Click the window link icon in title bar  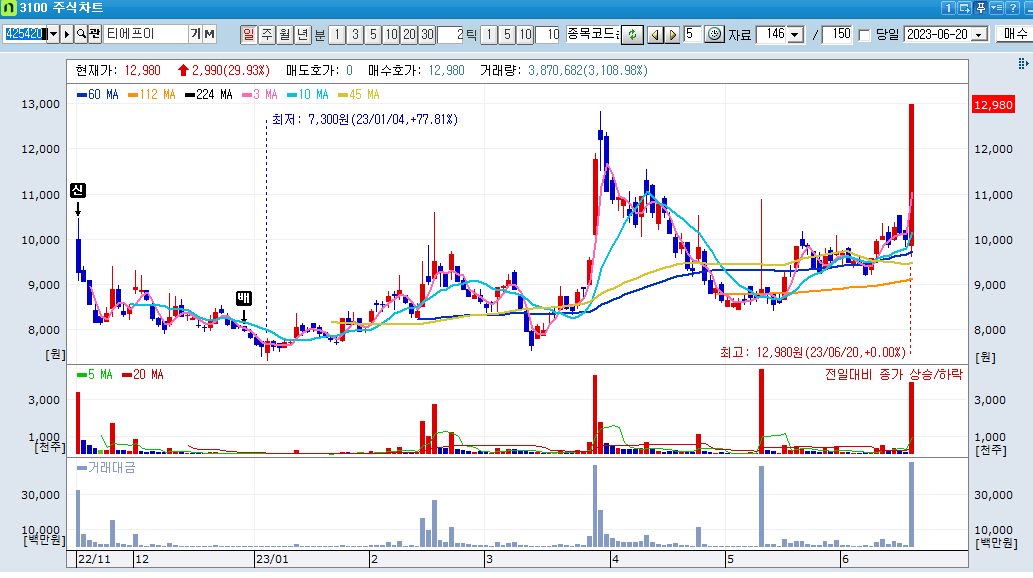coord(964,8)
